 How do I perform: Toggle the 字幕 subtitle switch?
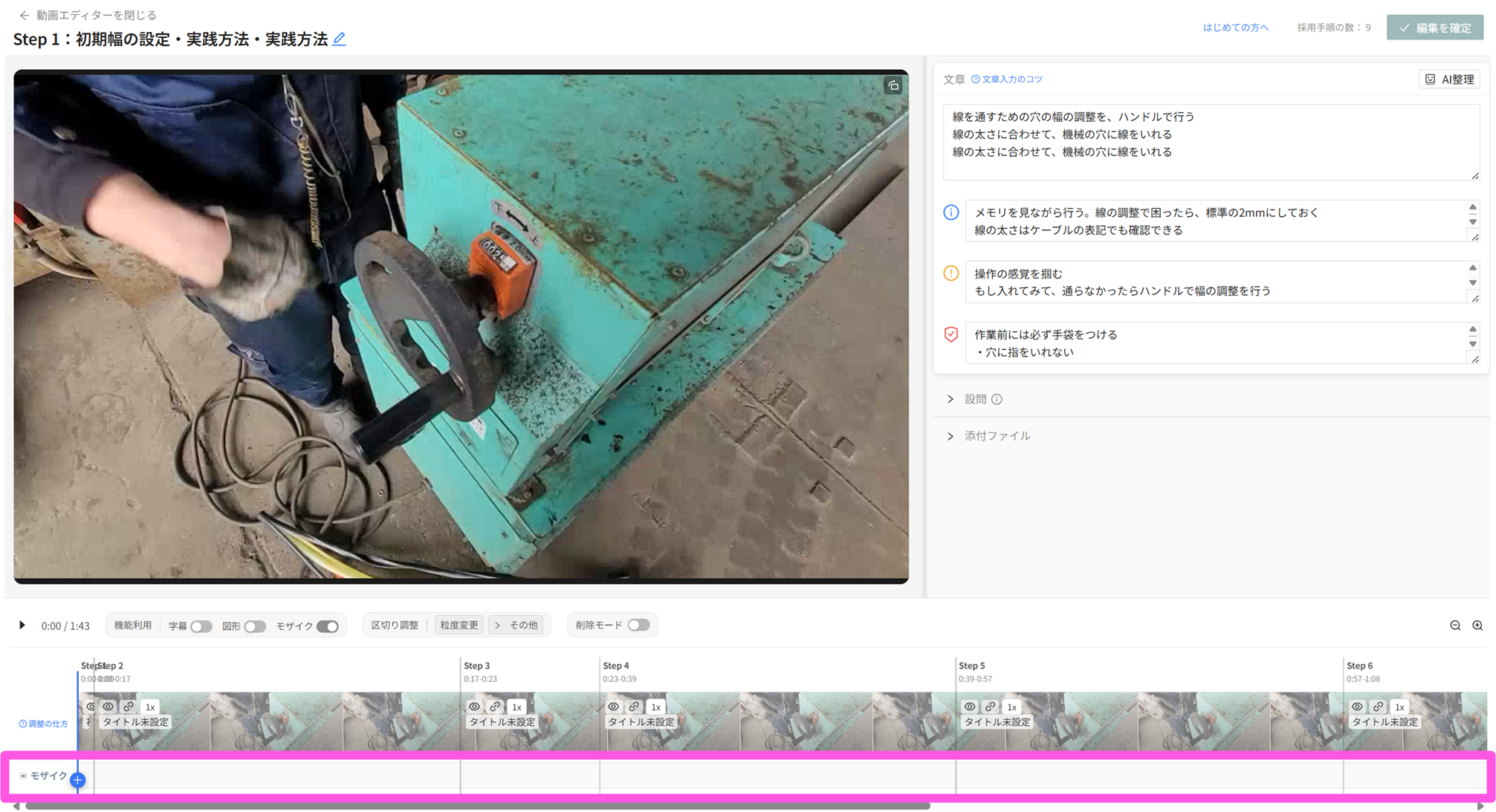[x=201, y=626]
